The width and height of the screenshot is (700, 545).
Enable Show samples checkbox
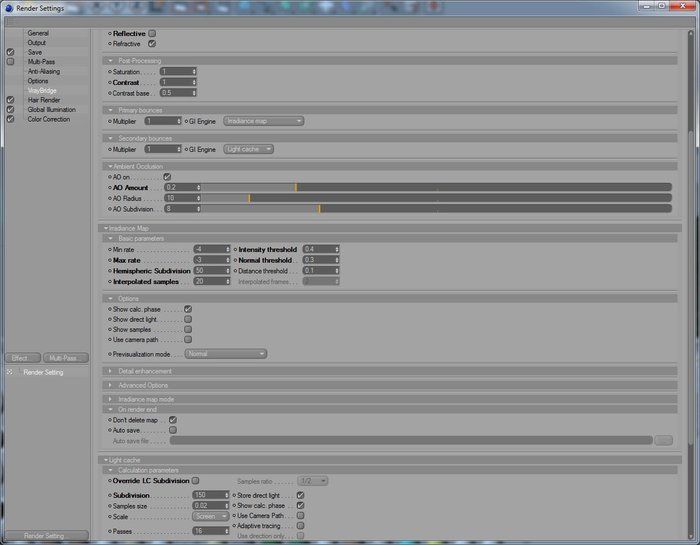pyautogui.click(x=188, y=329)
